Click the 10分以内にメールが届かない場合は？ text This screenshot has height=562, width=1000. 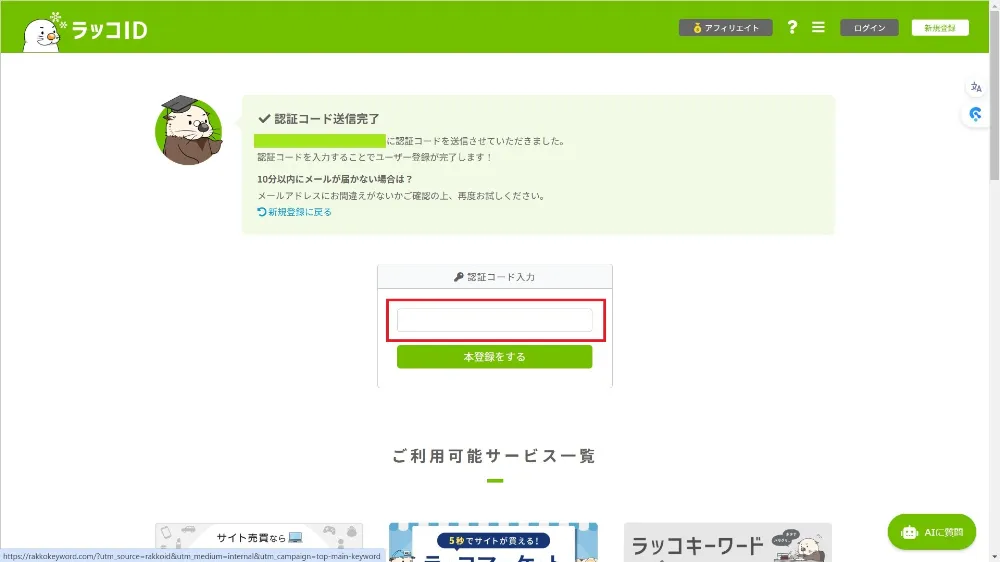[335, 179]
